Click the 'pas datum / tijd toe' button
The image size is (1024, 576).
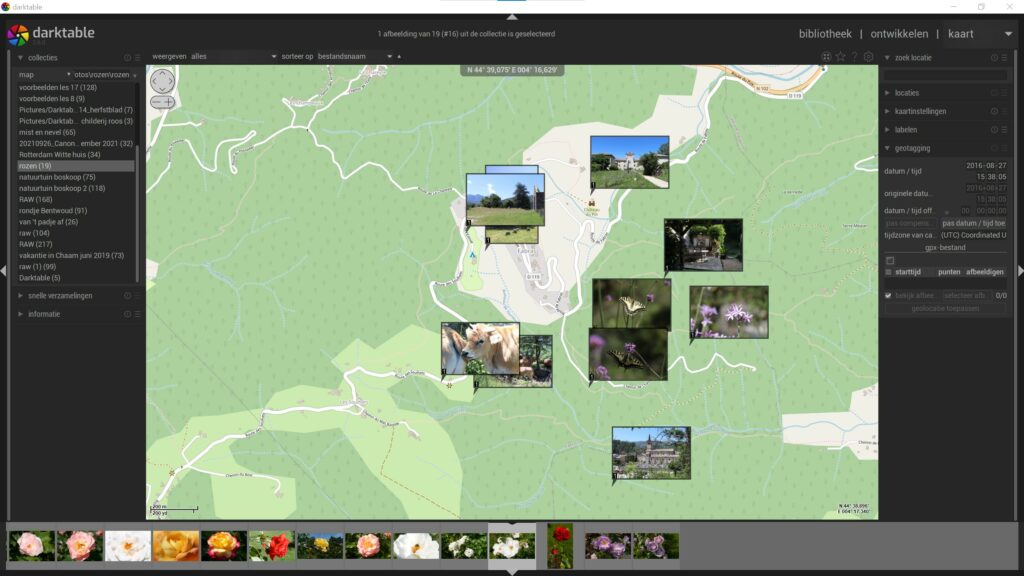(973, 223)
